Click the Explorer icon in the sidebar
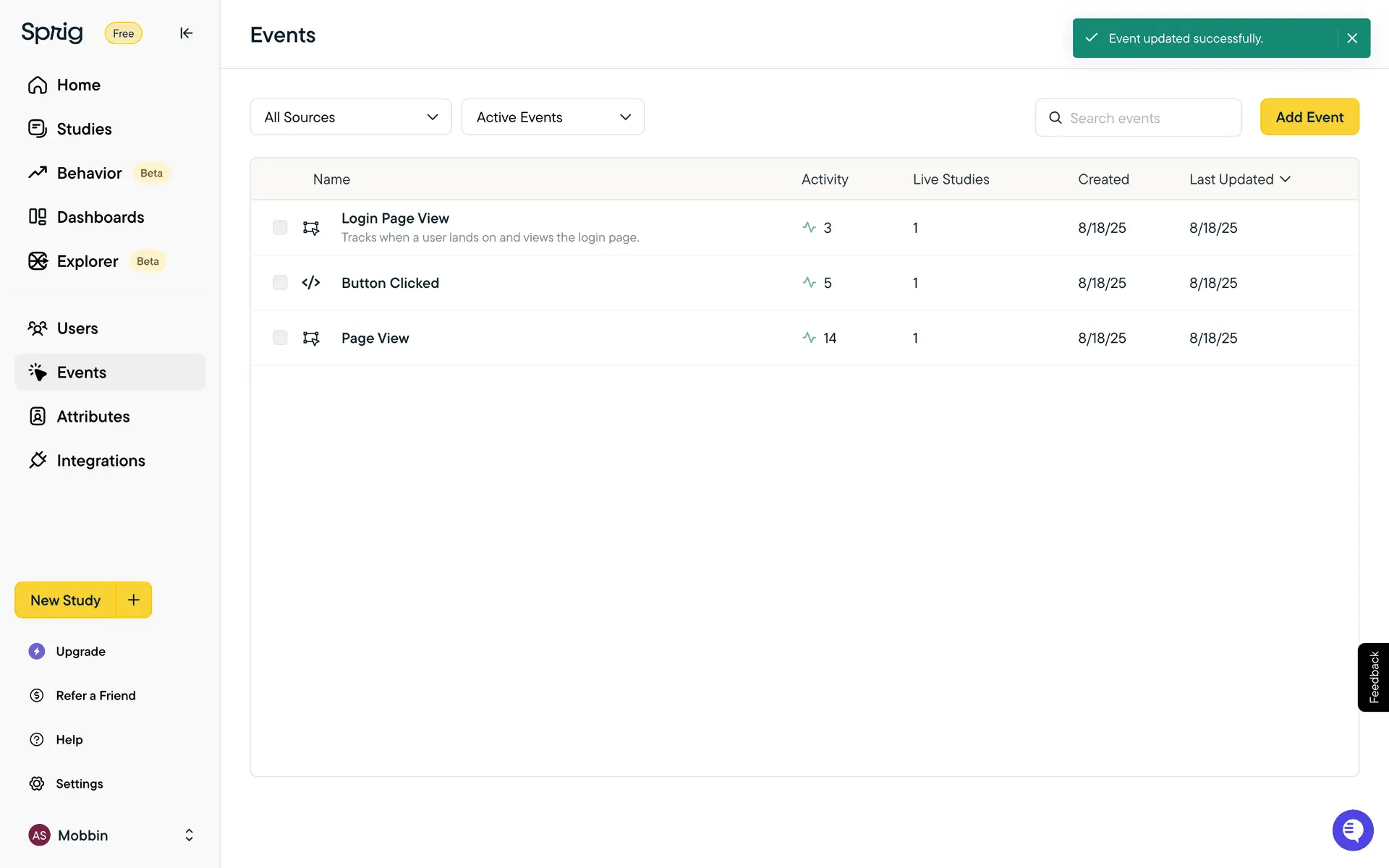This screenshot has height=868, width=1389. [38, 261]
